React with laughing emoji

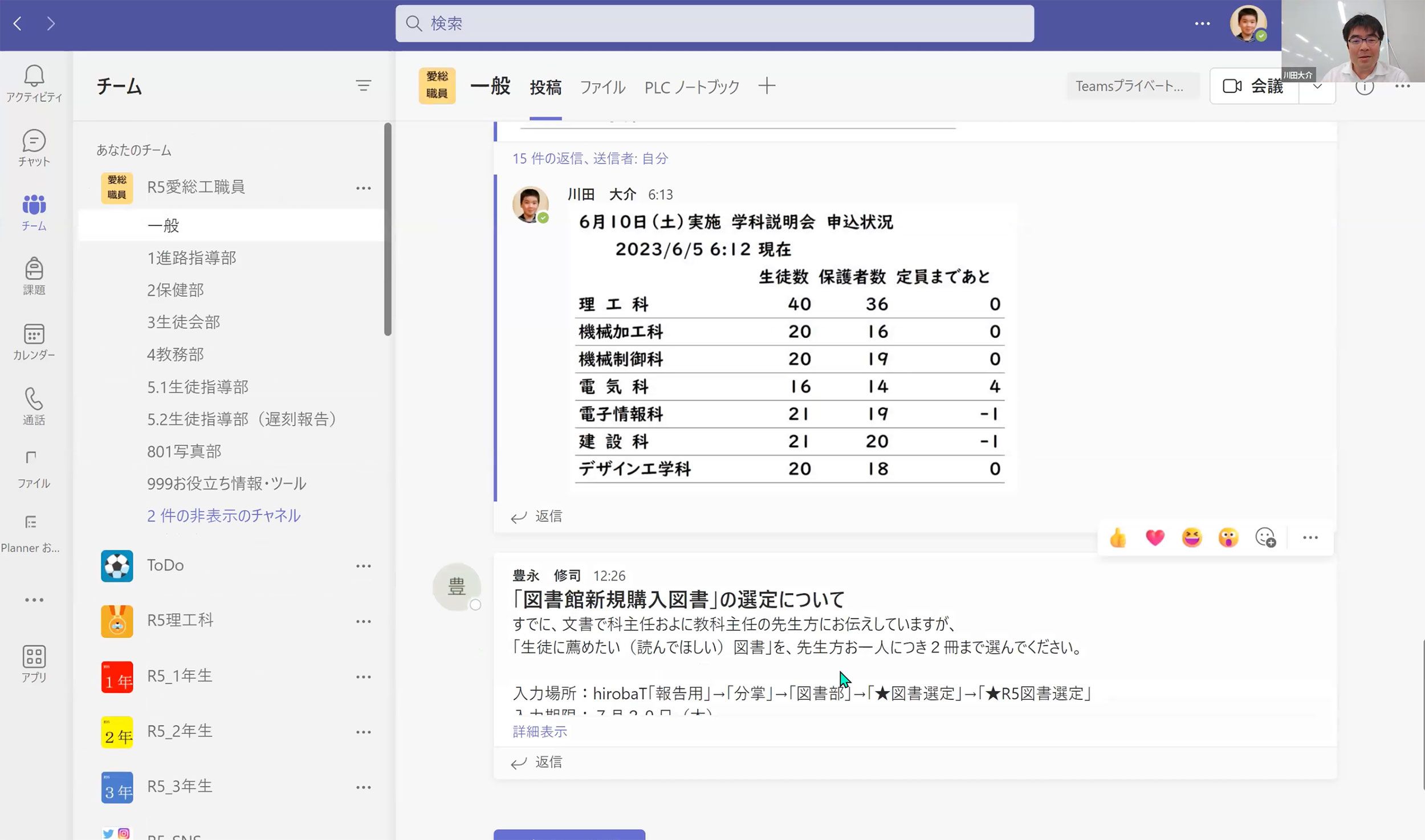coord(1192,537)
